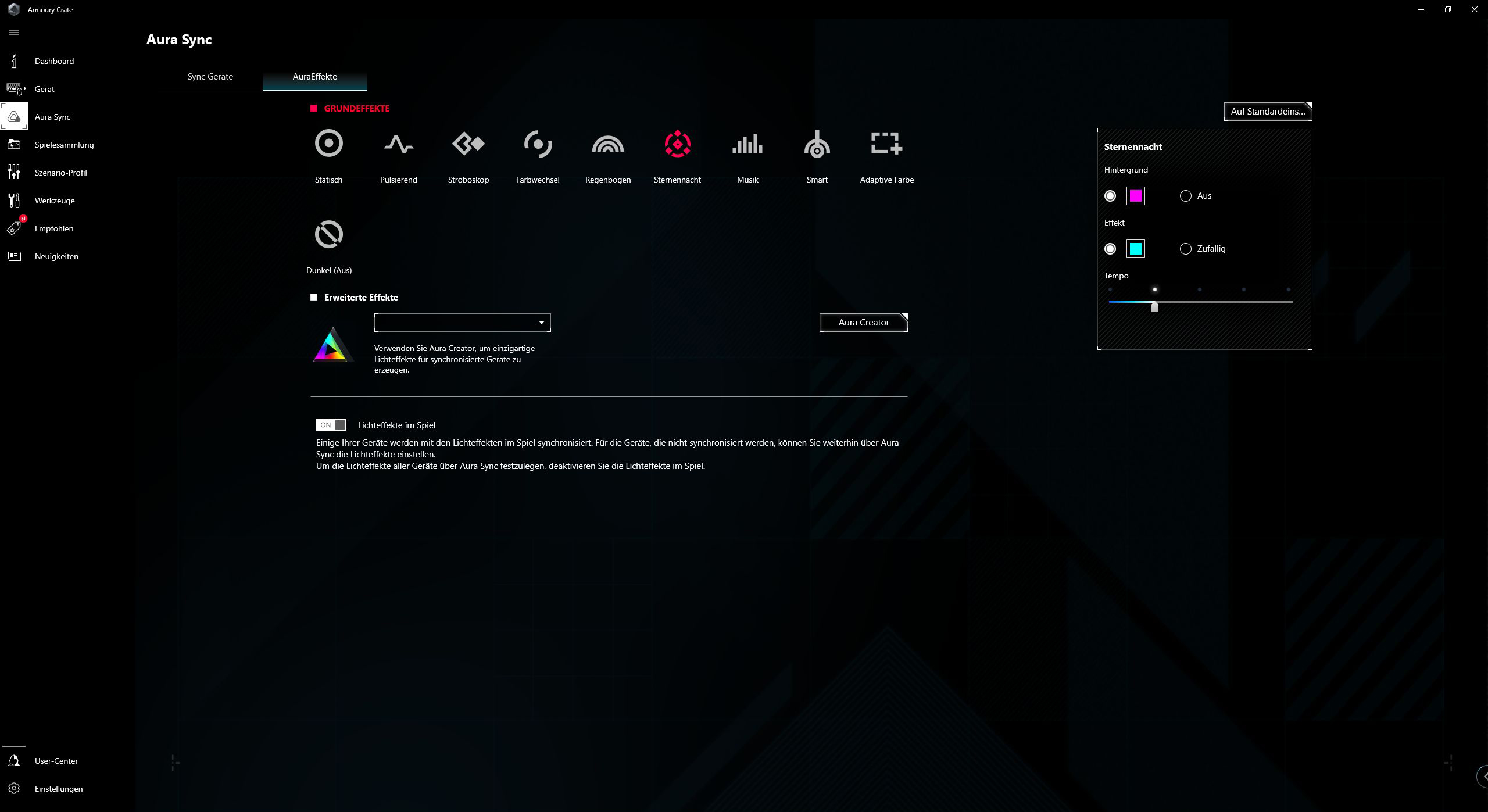1488x812 pixels.
Task: Click the Aura Creator button
Action: pyautogui.click(x=863, y=323)
